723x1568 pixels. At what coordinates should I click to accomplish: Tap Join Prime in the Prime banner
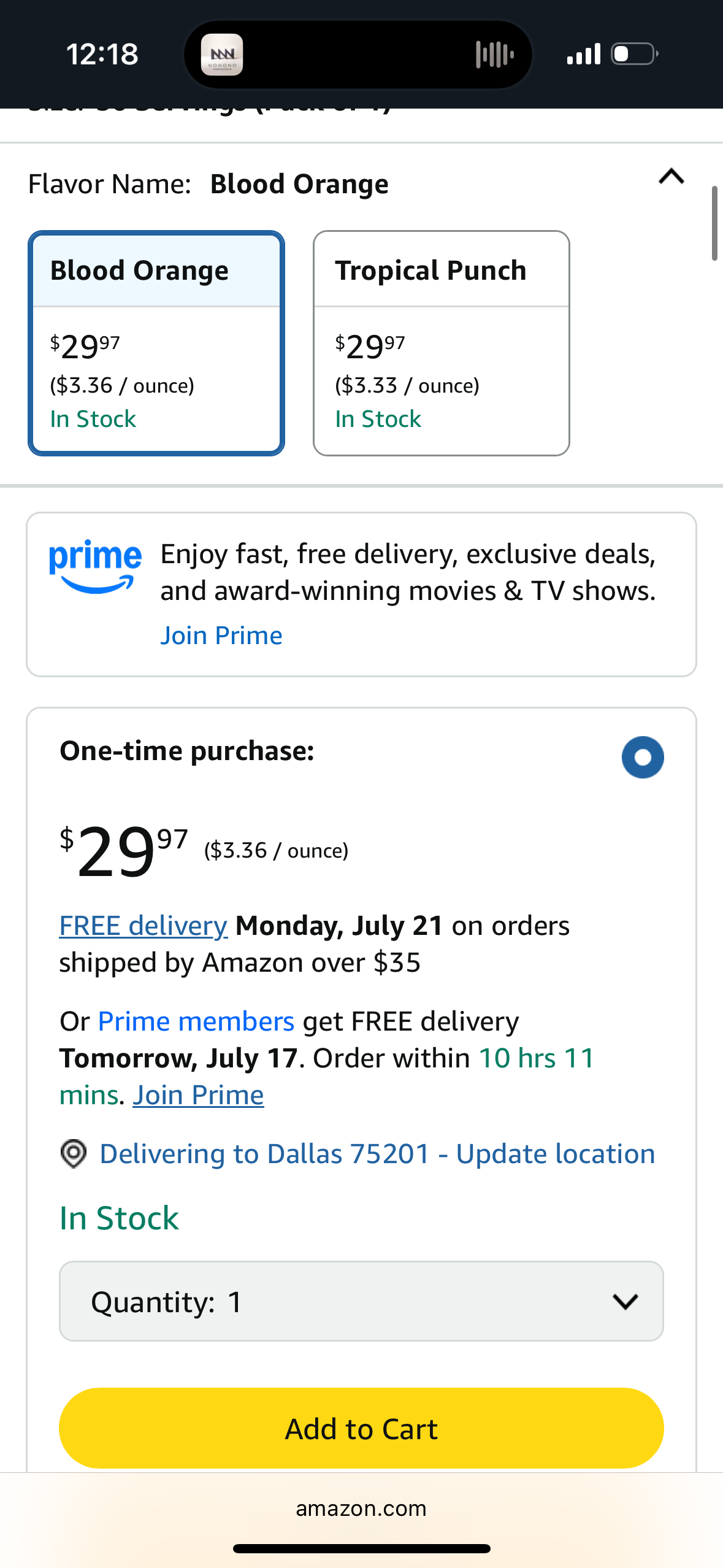221,636
